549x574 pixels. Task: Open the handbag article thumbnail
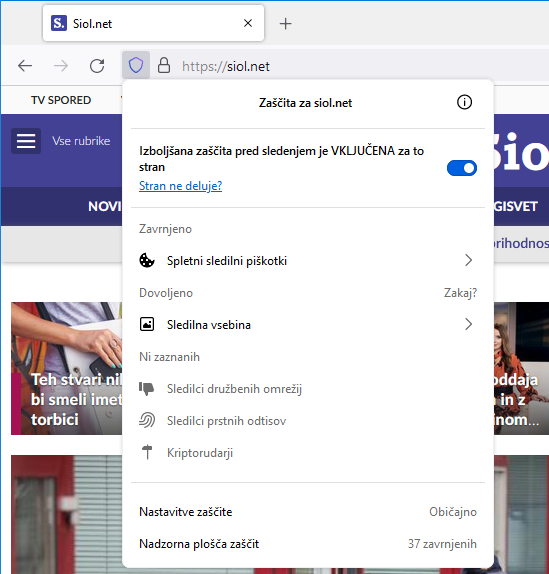click(66, 368)
